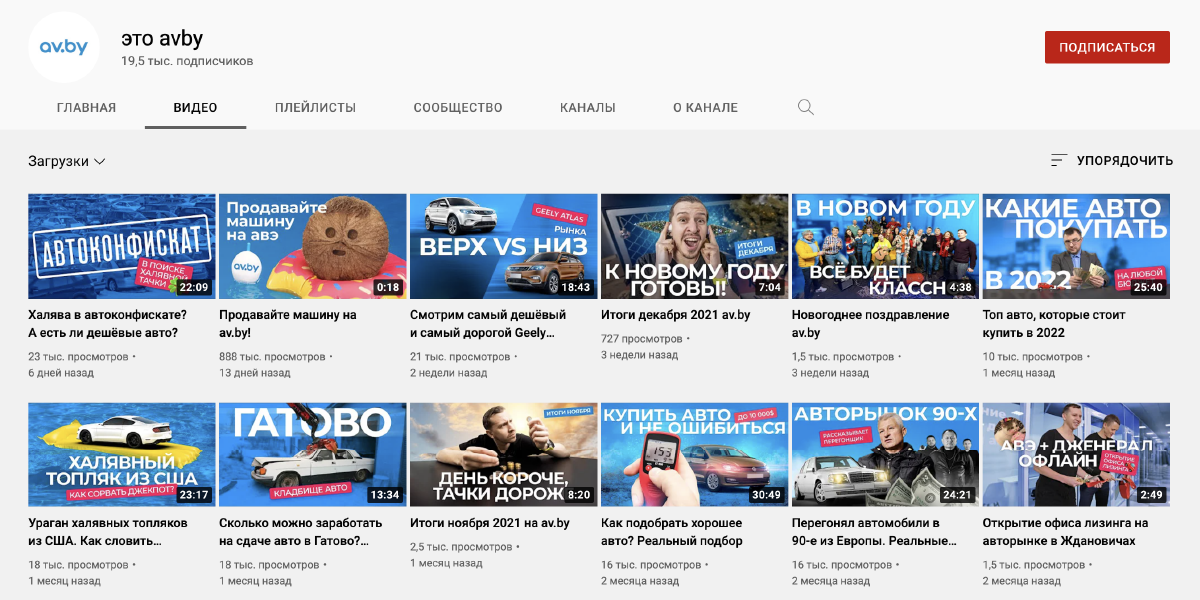The height and width of the screenshot is (600, 1200).
Task: Open the title Итоги декабря 2021 av.by
Action: pyautogui.click(x=676, y=315)
